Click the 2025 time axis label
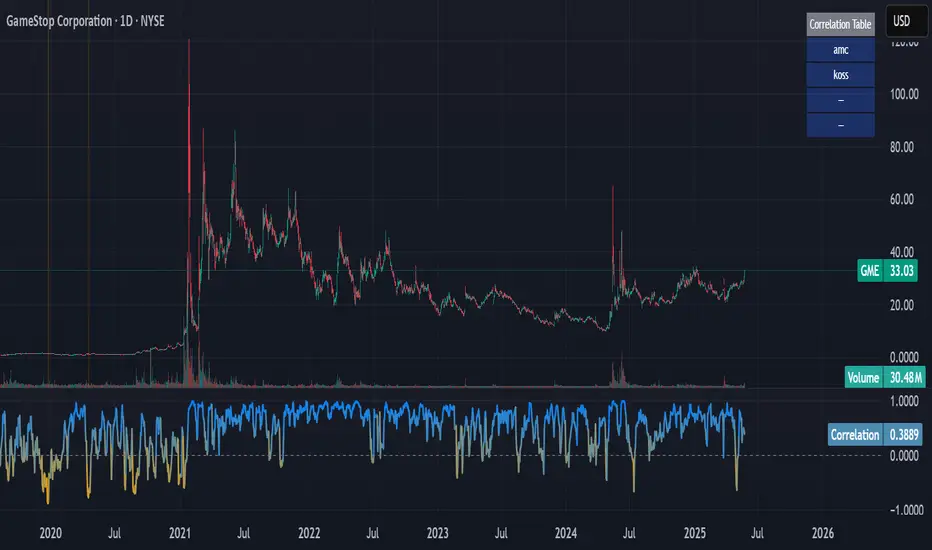 695,533
